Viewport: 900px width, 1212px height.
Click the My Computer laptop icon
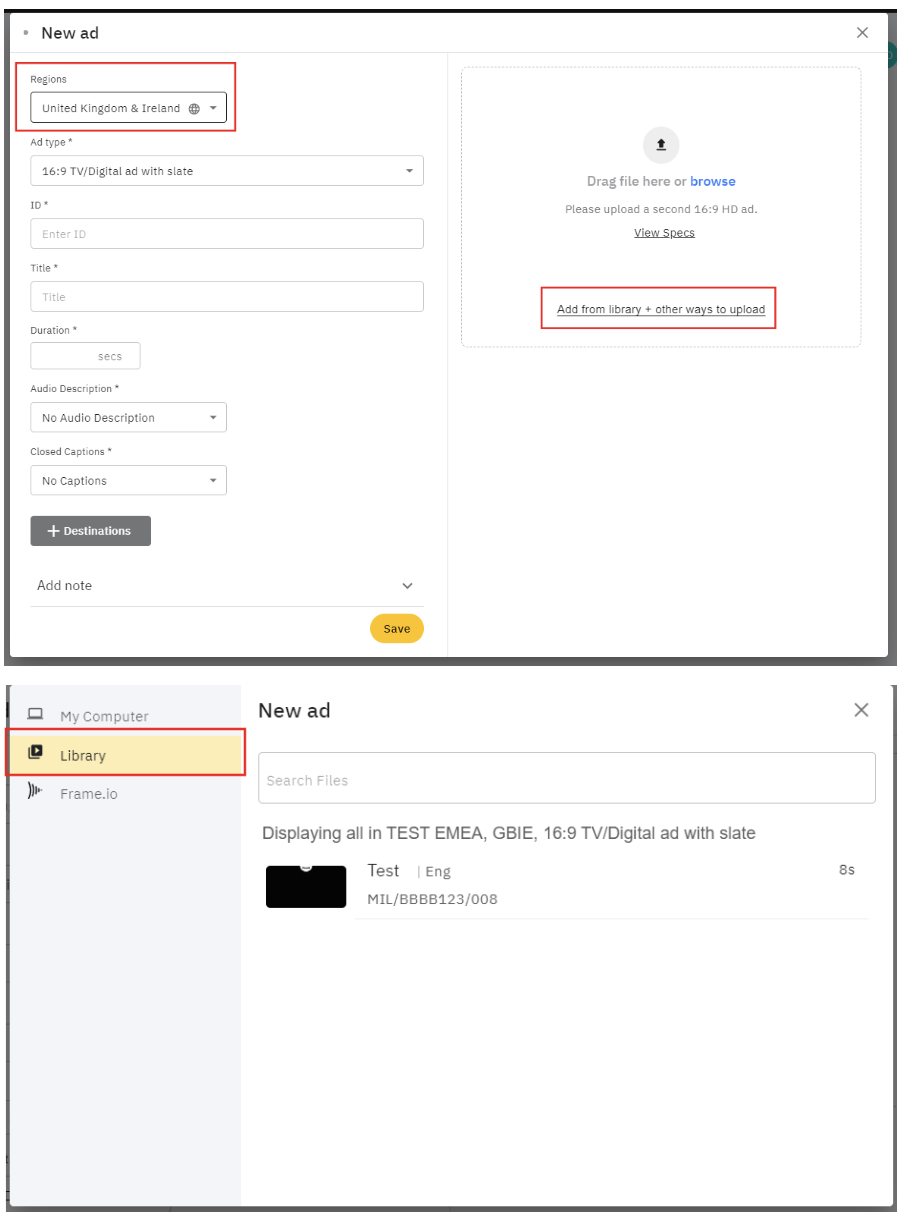point(35,715)
